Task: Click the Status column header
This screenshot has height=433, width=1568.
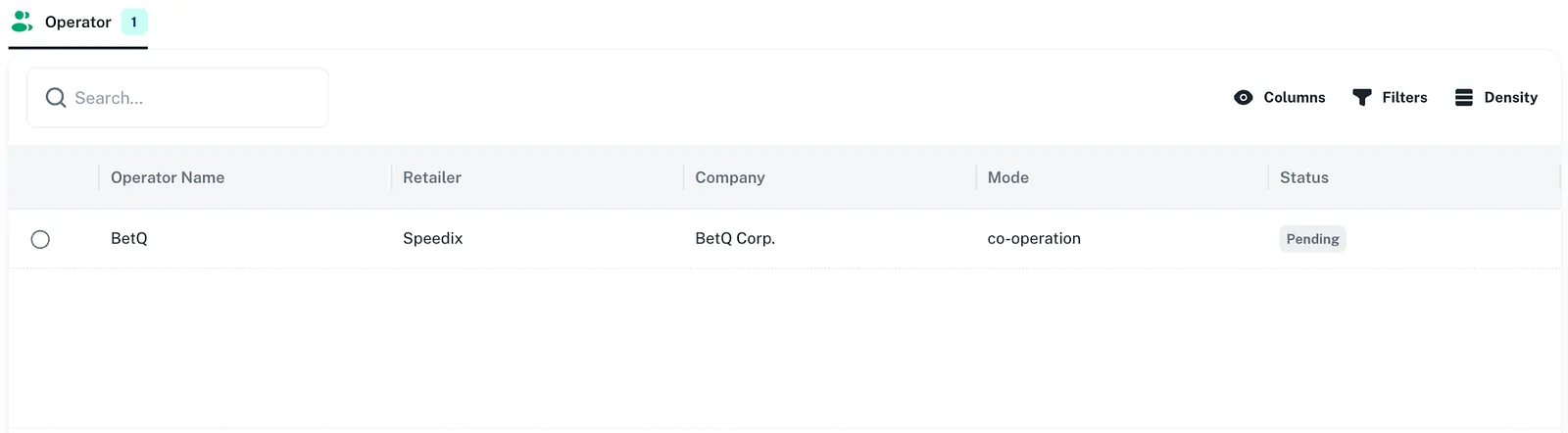Action: pyautogui.click(x=1304, y=177)
